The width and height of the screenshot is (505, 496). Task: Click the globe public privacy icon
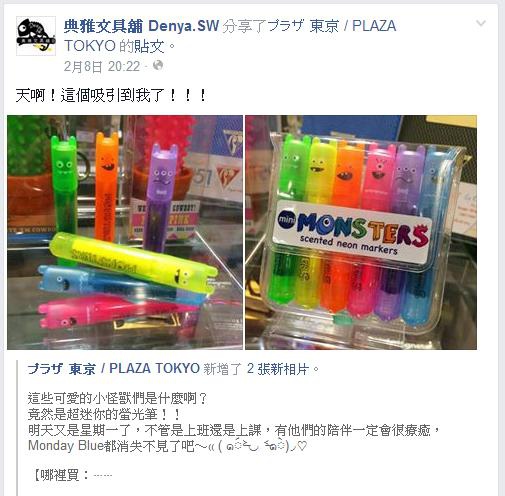point(158,65)
